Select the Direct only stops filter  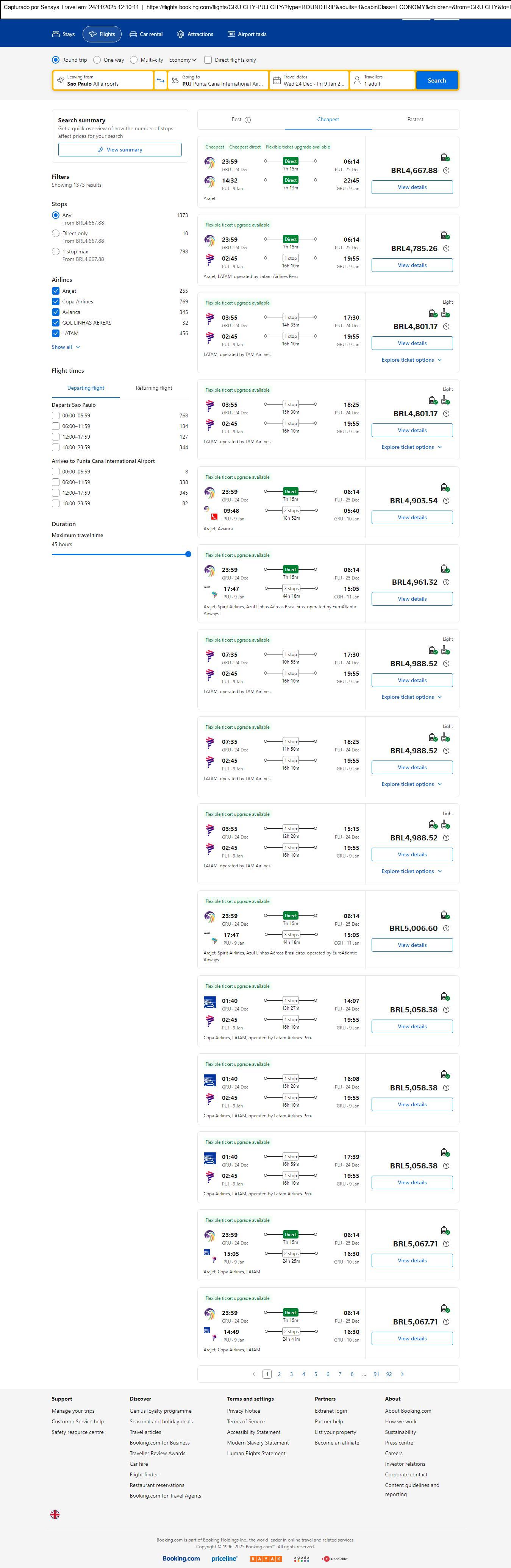(55, 233)
